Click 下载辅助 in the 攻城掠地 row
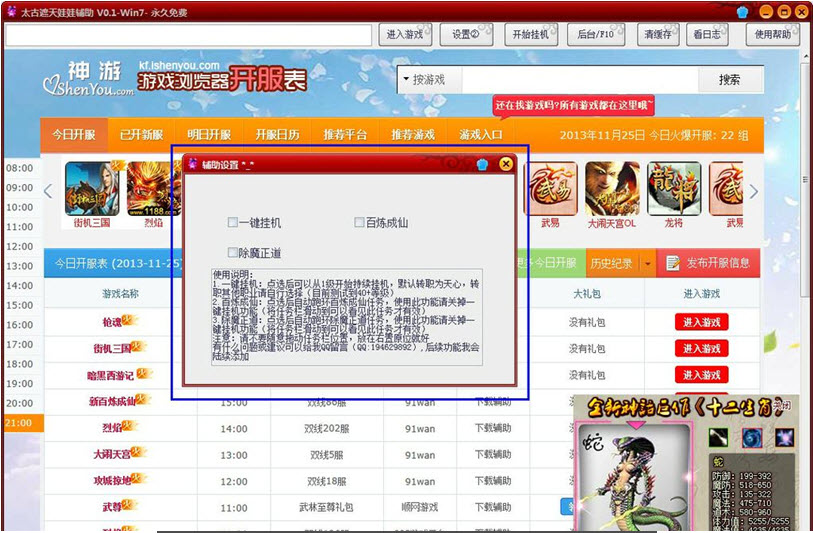 pyautogui.click(x=493, y=481)
